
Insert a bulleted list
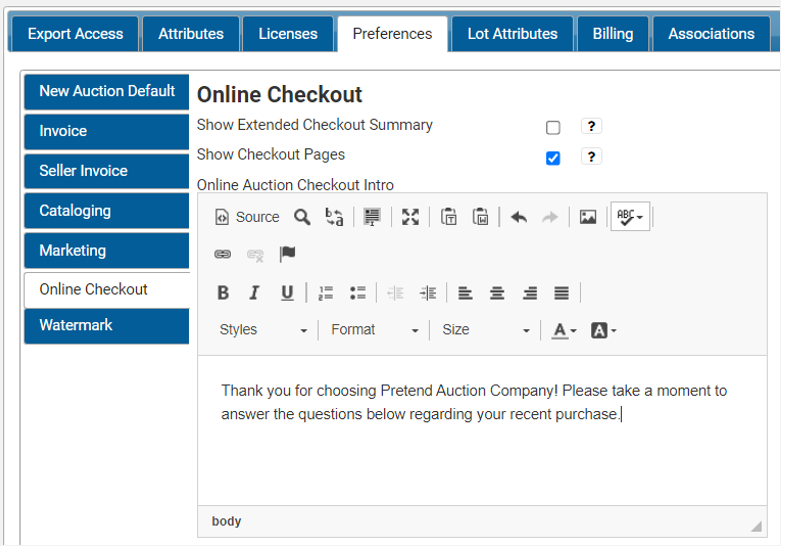[357, 292]
